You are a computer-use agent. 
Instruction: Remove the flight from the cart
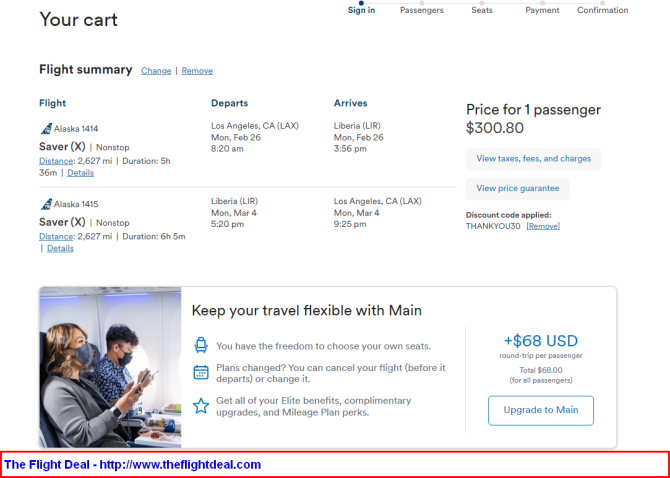(x=197, y=71)
